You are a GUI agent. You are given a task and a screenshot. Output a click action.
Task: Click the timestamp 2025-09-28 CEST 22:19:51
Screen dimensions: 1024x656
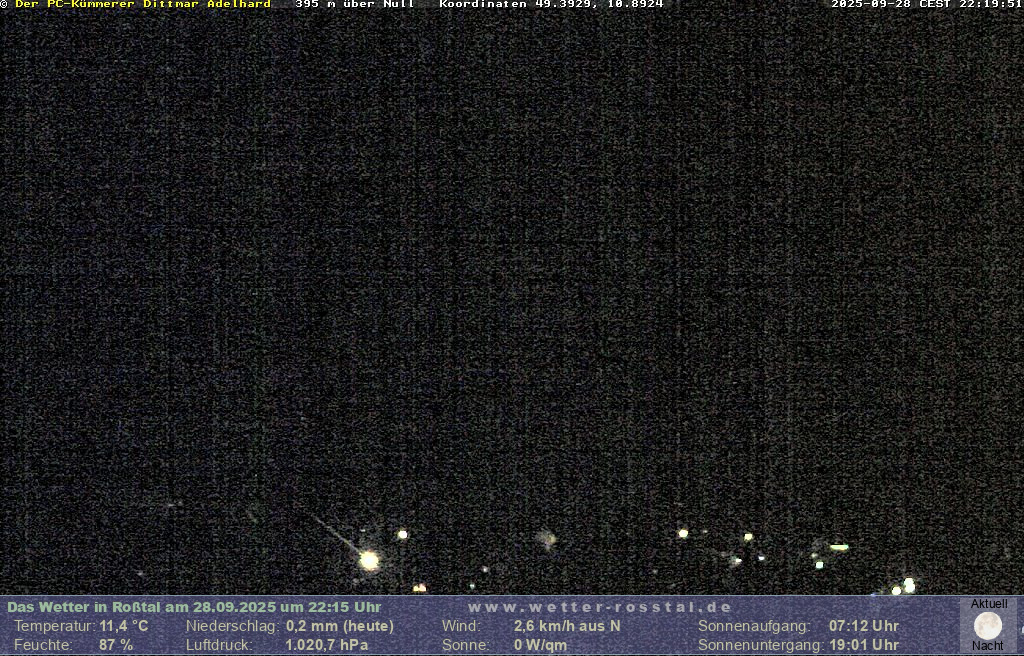click(926, 4)
